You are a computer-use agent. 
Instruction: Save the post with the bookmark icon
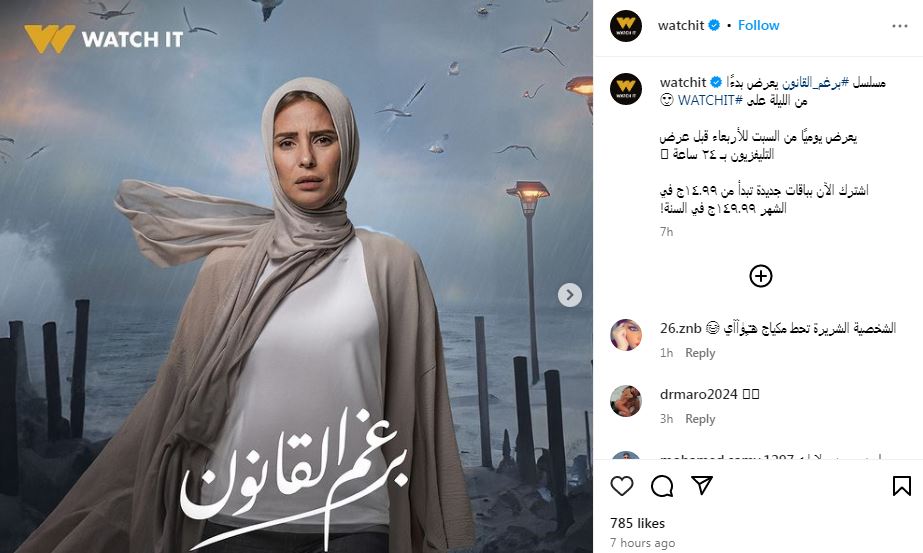(901, 486)
